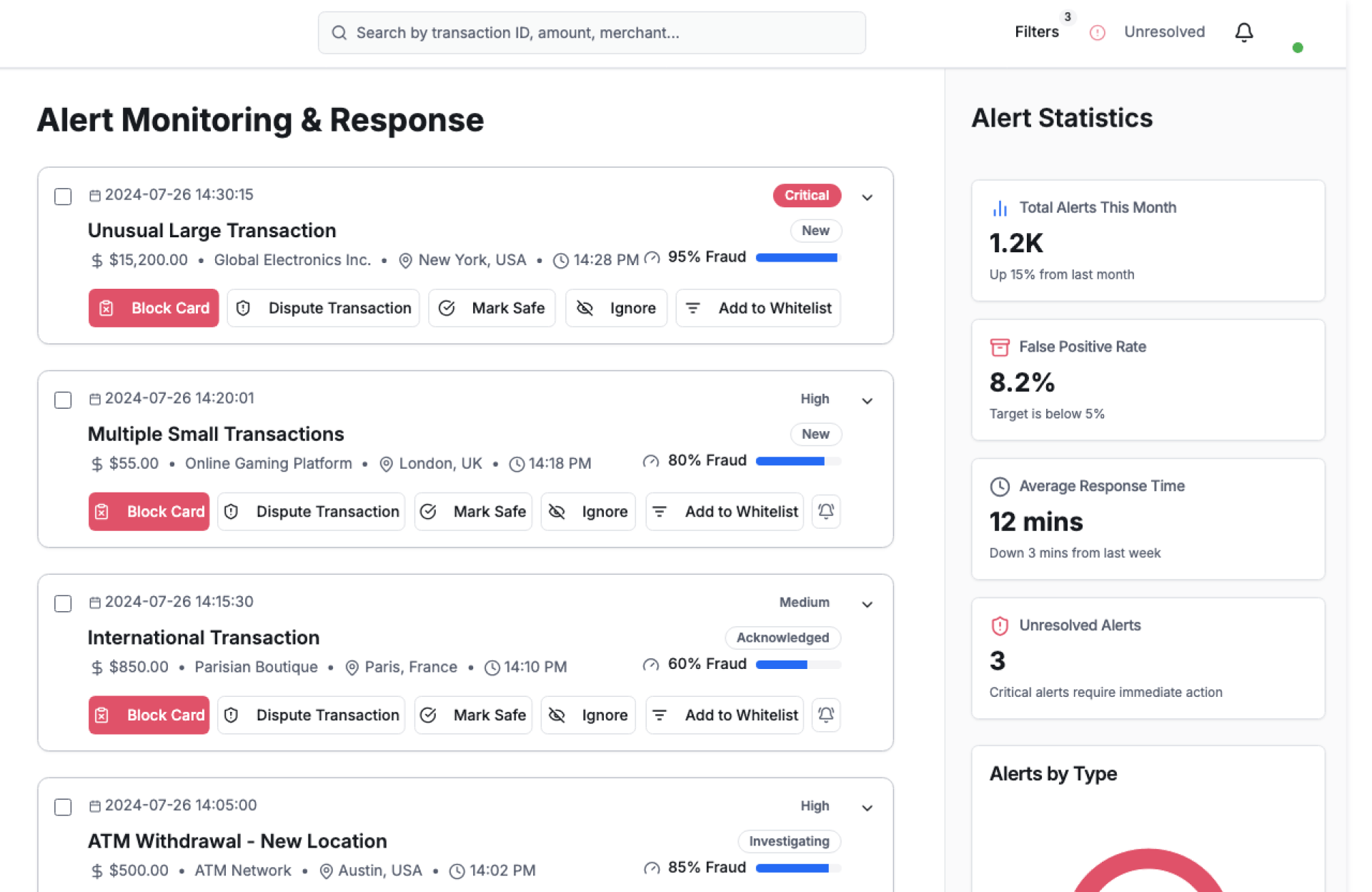This screenshot has height=892, width=1372.
Task: Expand the ATM Withdrawal alert chevron
Action: [867, 808]
